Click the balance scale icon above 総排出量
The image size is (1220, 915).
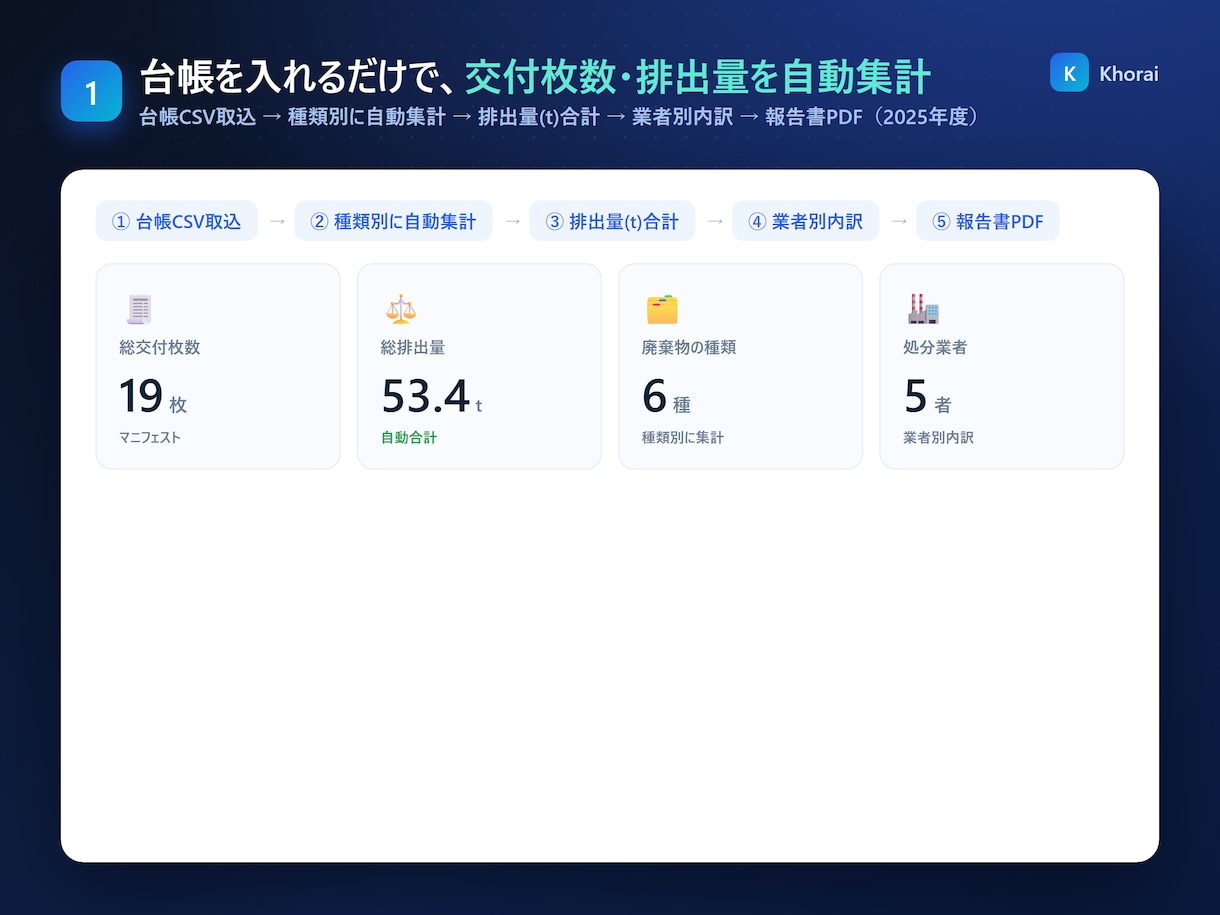click(x=400, y=309)
